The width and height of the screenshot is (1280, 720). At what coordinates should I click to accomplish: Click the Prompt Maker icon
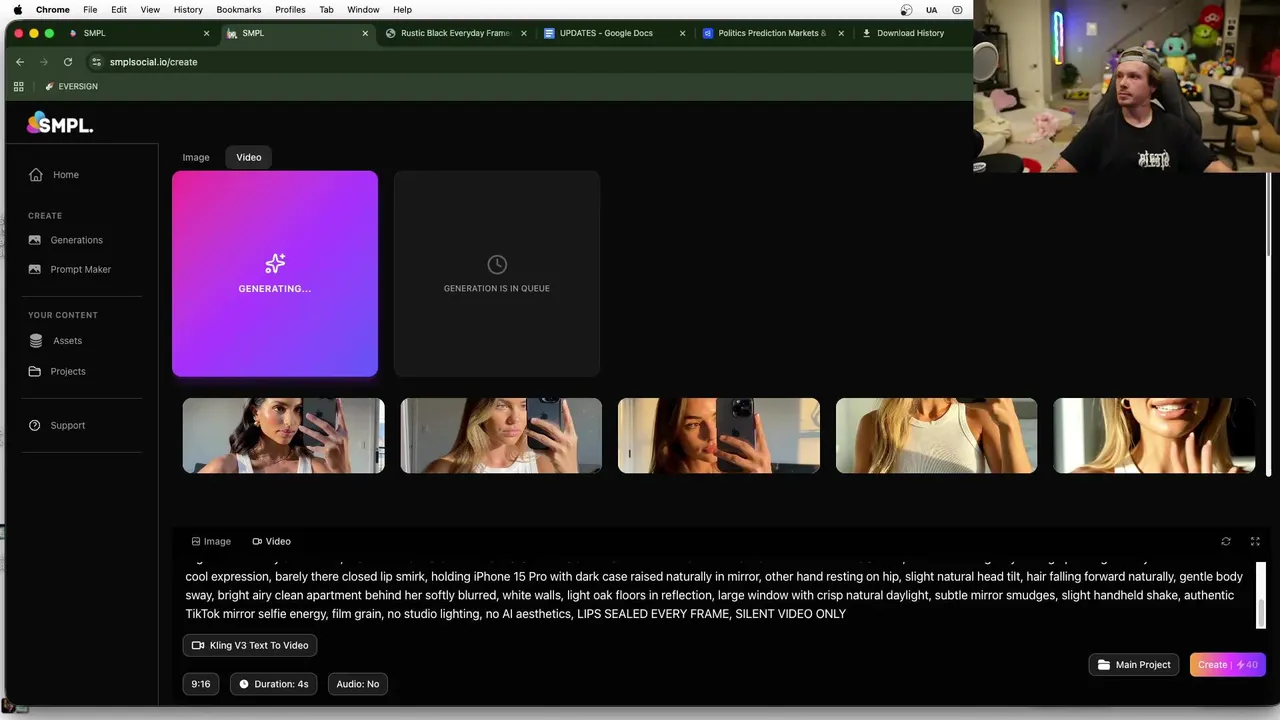[35, 269]
